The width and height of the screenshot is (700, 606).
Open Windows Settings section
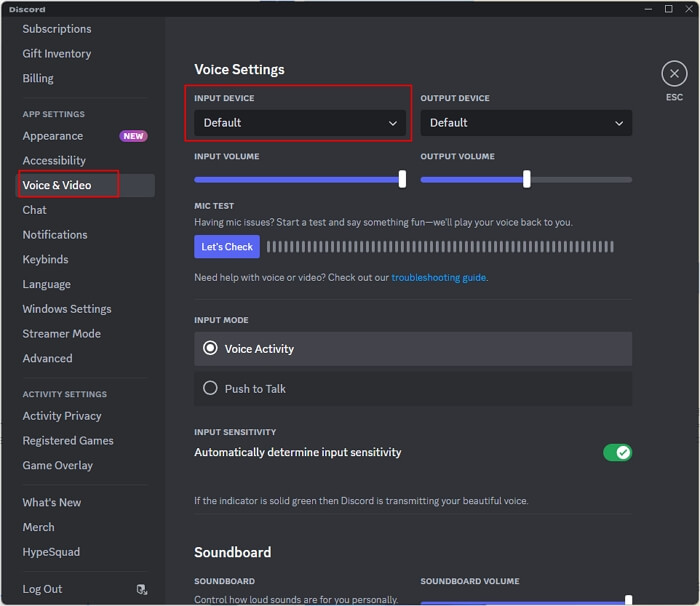[67, 309]
